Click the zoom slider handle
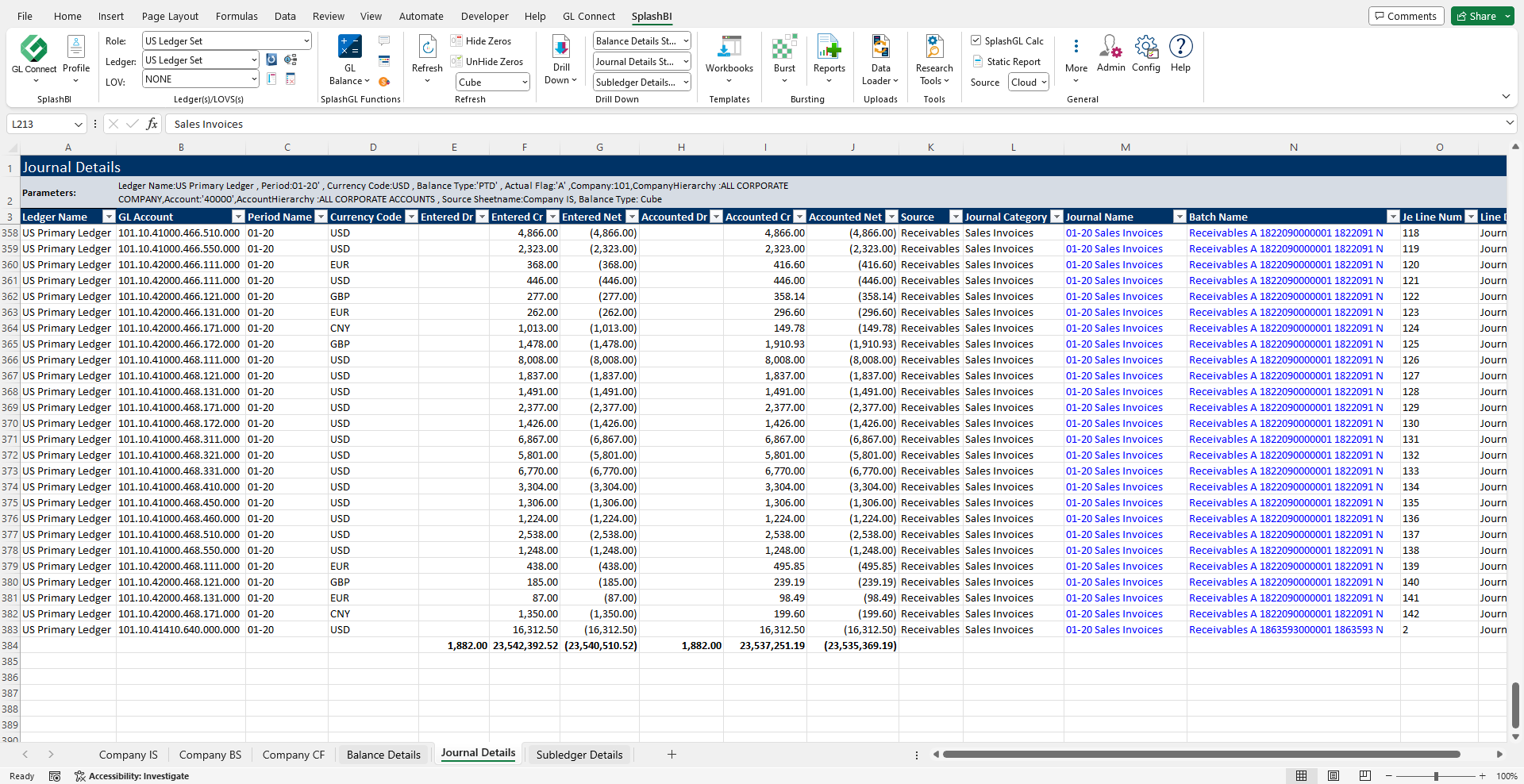 coord(1436,776)
